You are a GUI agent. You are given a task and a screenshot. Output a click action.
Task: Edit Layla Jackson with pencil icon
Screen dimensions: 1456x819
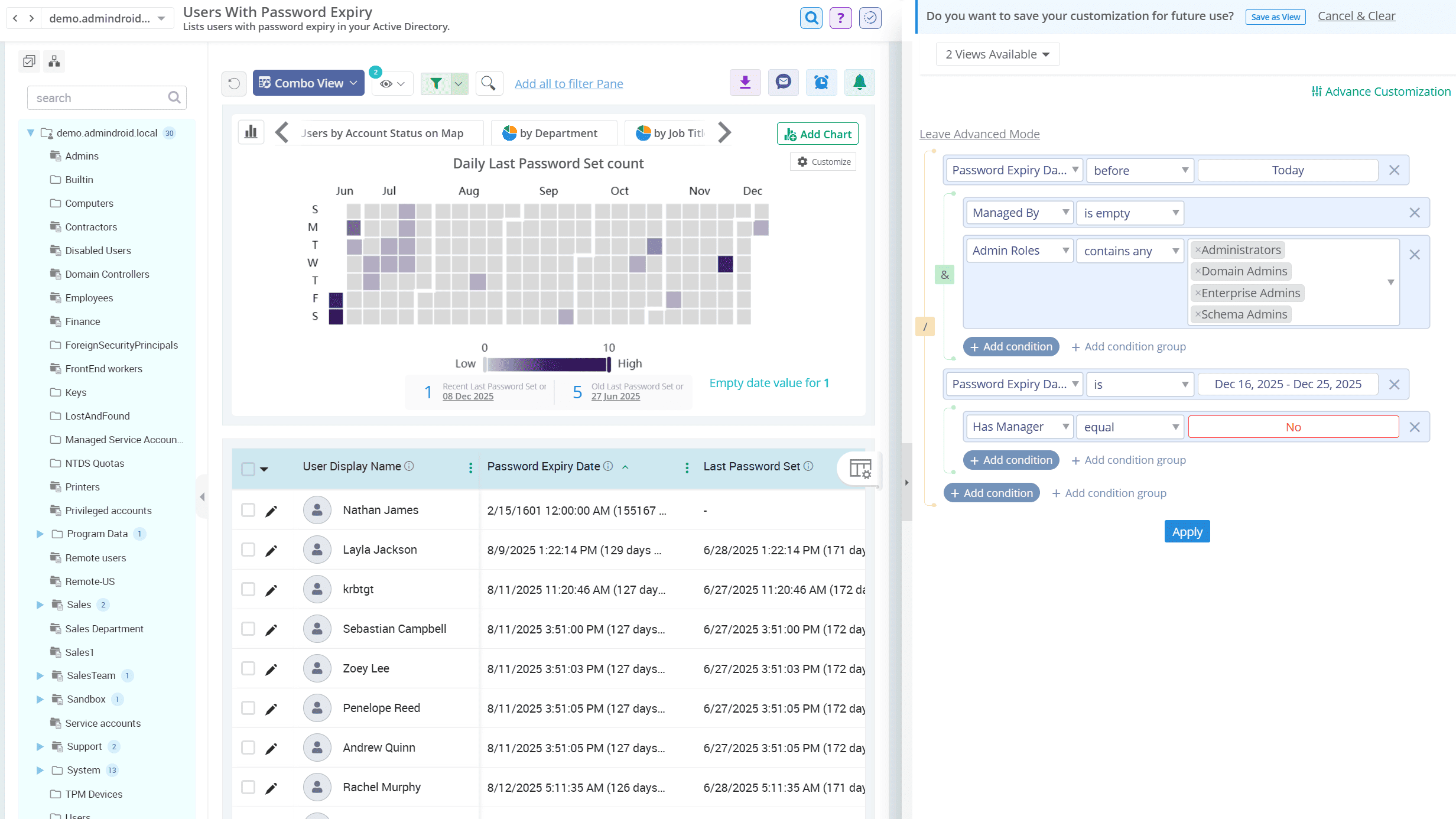[271, 551]
